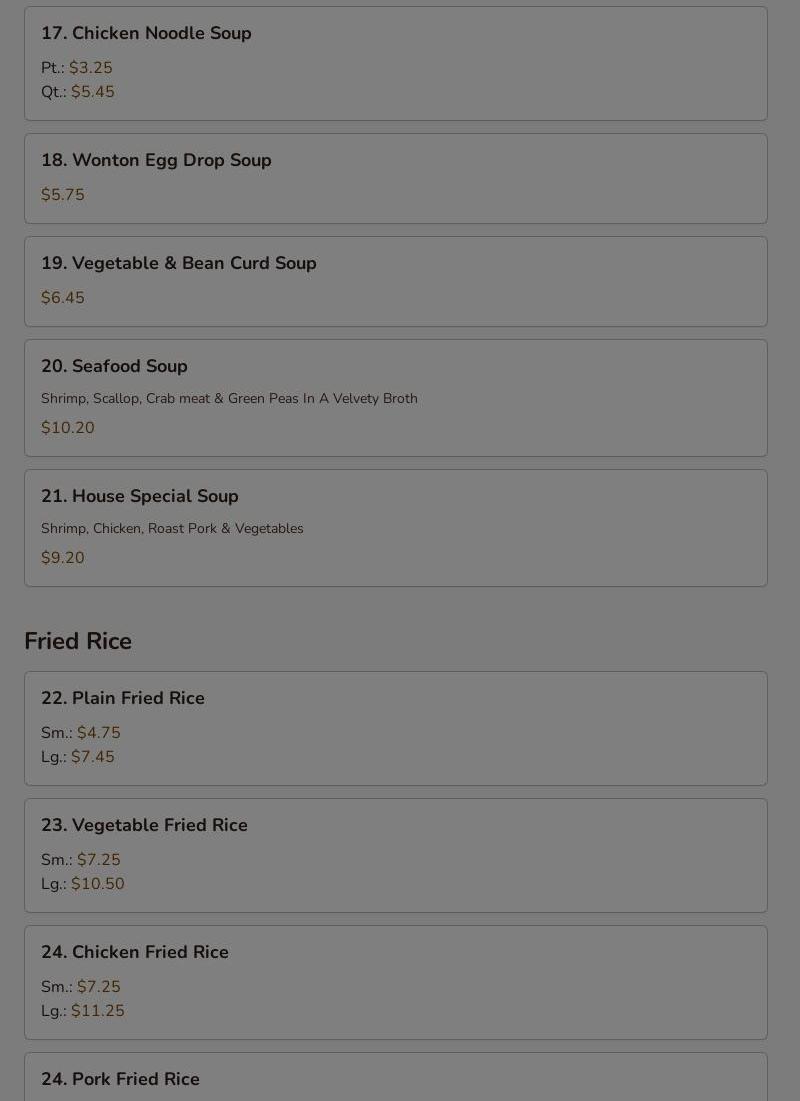
Task: Open the Vegetable Fried Rice item
Action: pos(395,856)
